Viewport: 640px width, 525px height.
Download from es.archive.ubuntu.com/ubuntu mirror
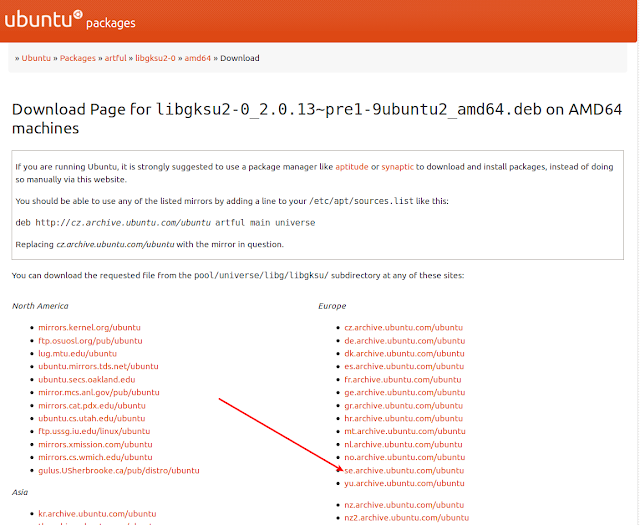point(404,366)
